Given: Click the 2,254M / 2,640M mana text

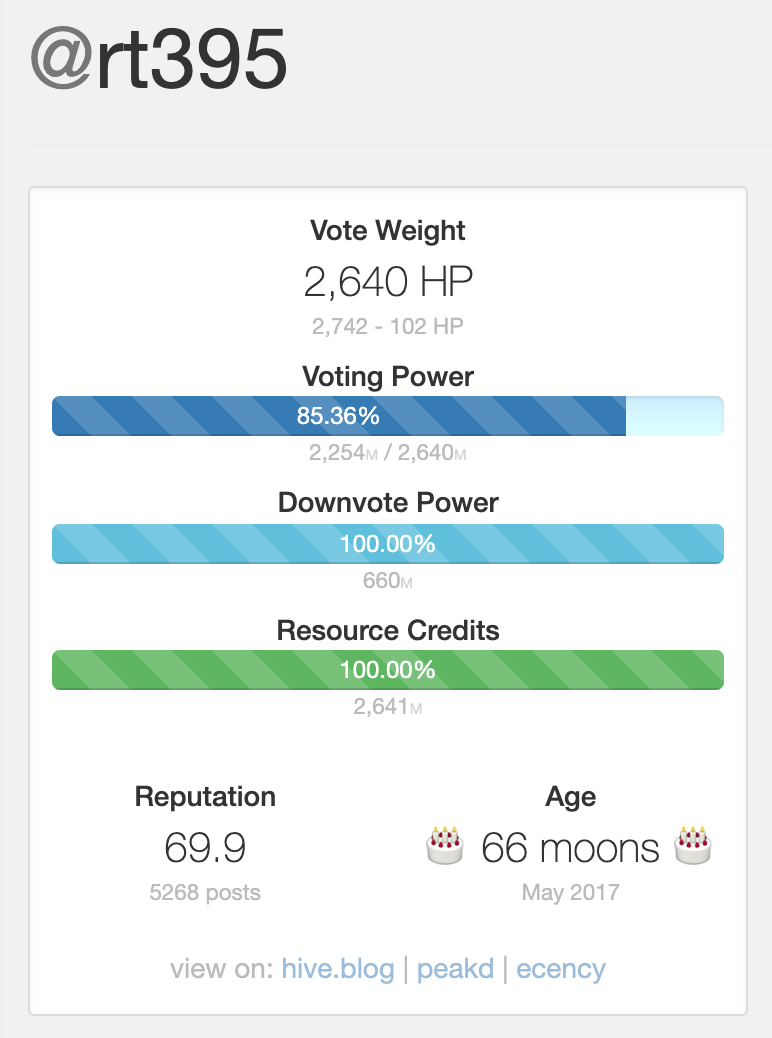Looking at the screenshot, I should click(x=388, y=453).
